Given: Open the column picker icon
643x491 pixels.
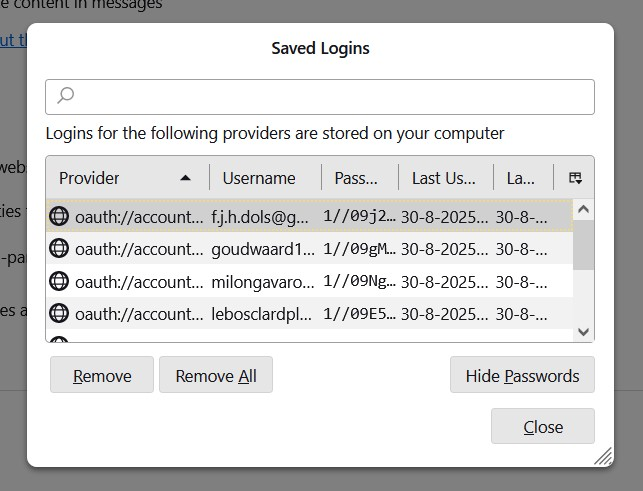Looking at the screenshot, I should 575,178.
